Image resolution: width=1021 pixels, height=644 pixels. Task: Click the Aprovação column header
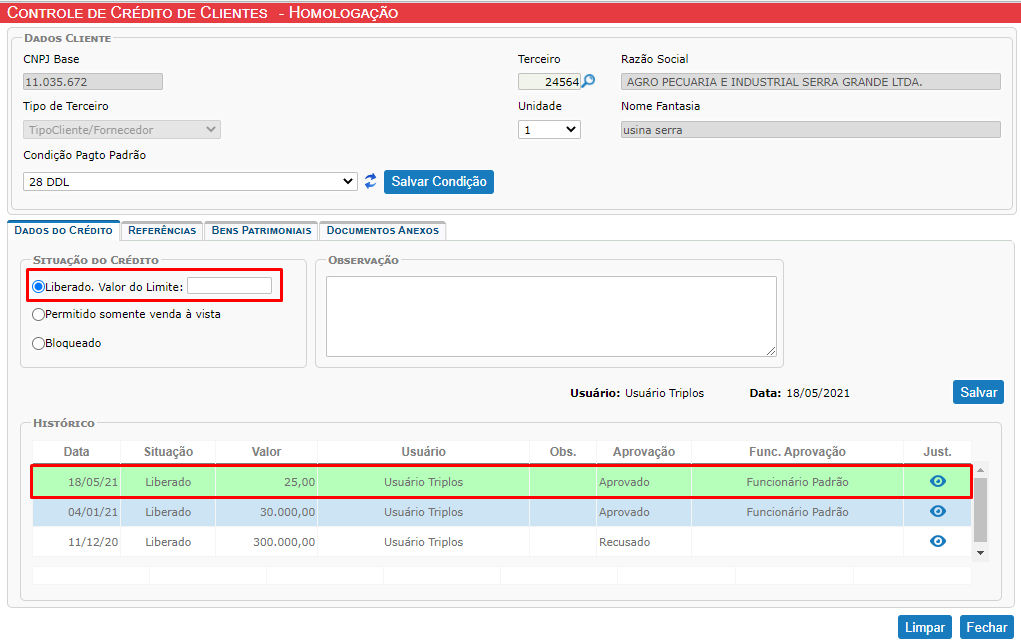coord(643,452)
